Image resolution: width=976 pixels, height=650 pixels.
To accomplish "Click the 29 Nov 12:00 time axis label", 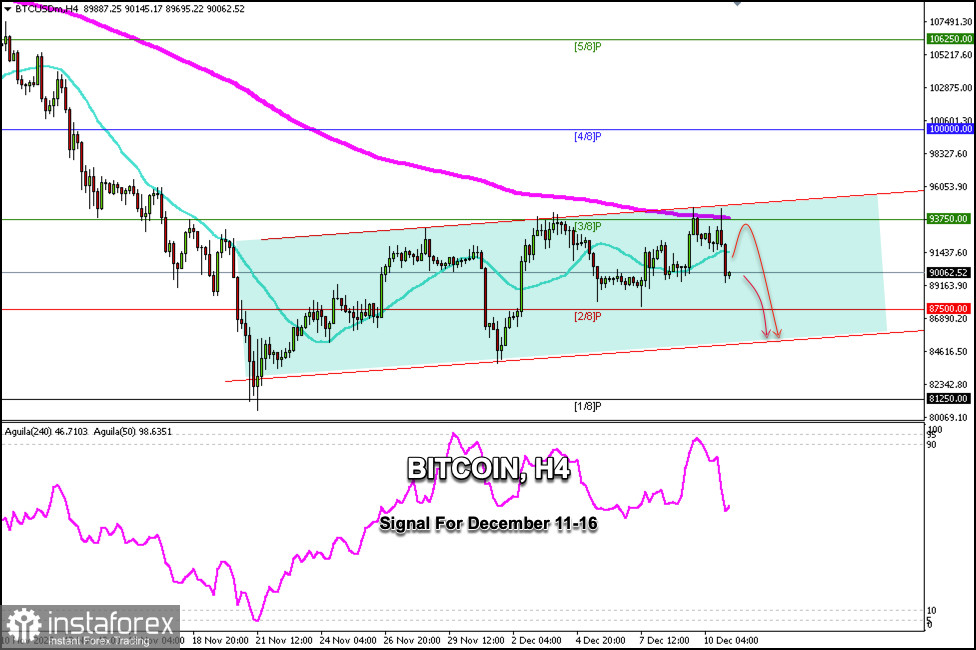I will (476, 640).
